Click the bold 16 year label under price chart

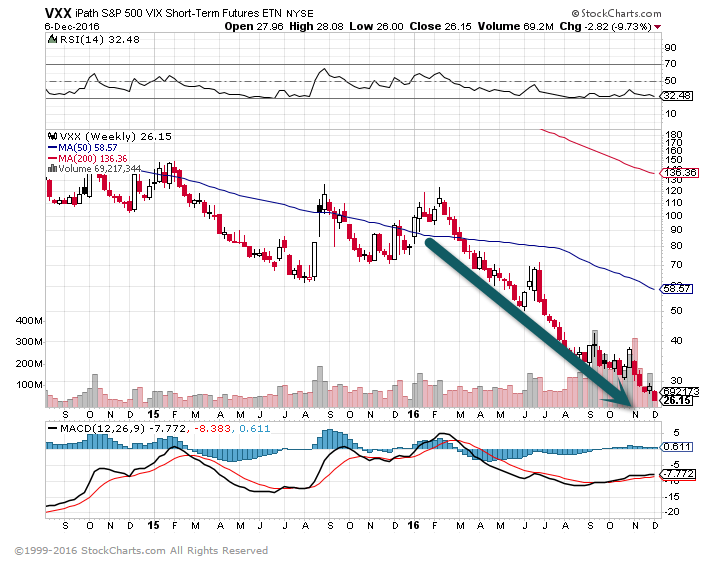click(x=413, y=414)
